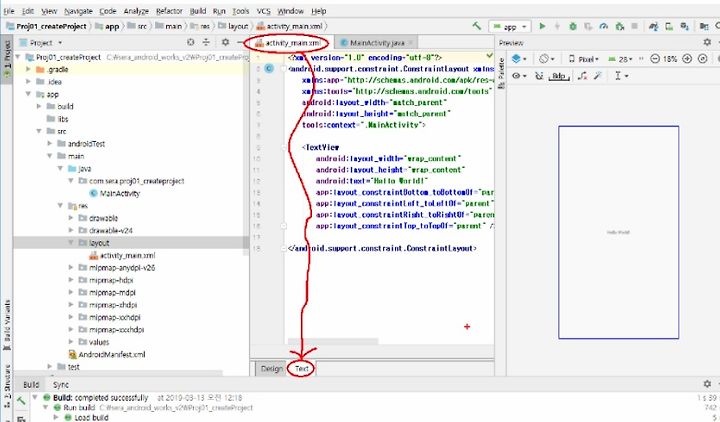Open the Project Structure icon

pyautogui.click(x=704, y=27)
